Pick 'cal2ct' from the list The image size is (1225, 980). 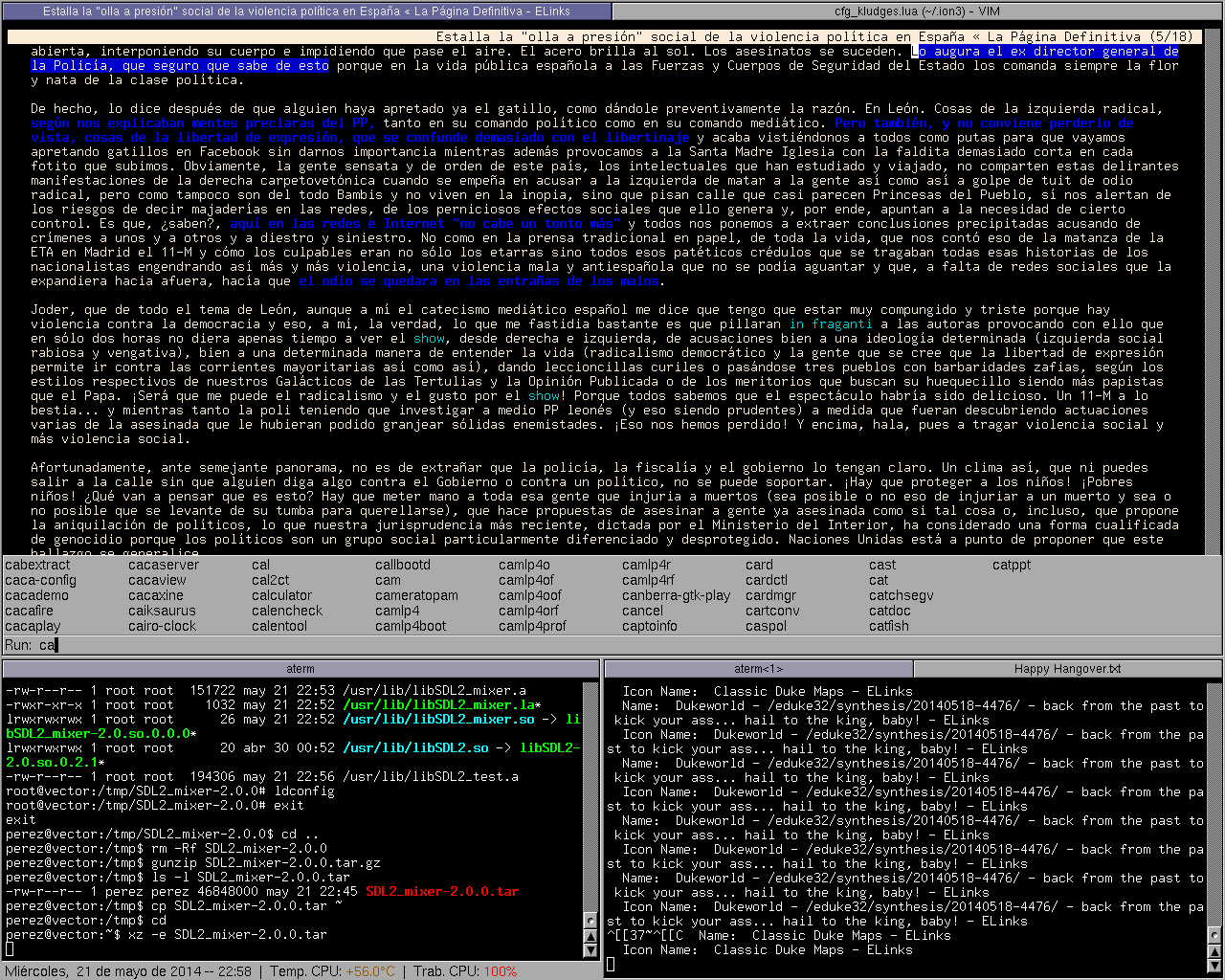(270, 580)
